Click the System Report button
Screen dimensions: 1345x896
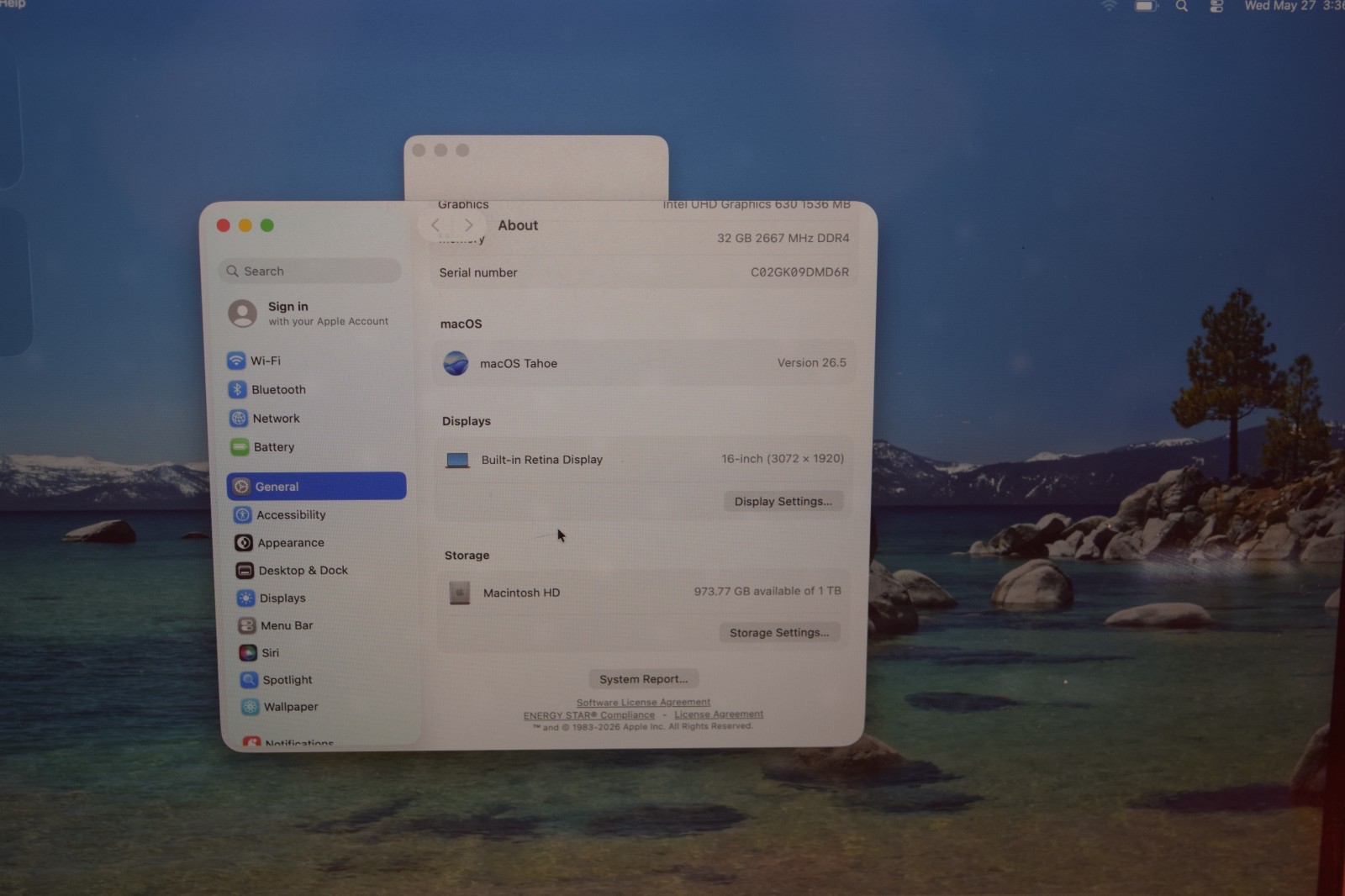[644, 679]
